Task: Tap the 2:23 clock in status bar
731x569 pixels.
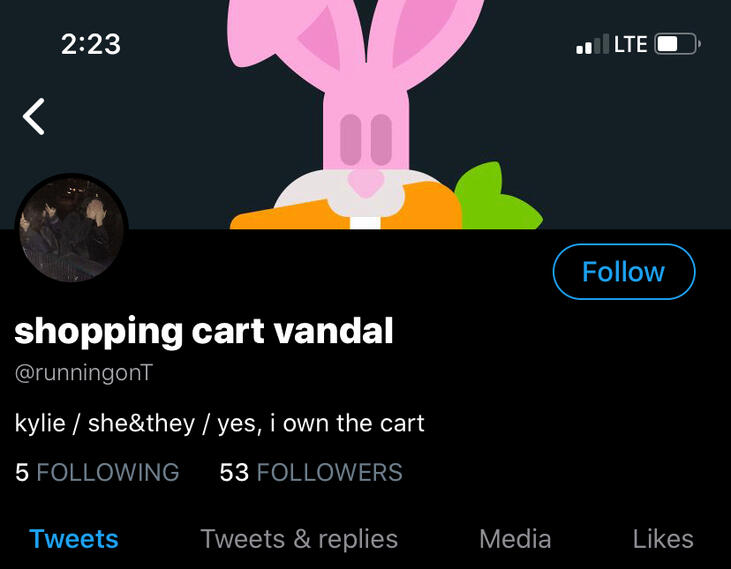Action: pos(90,44)
